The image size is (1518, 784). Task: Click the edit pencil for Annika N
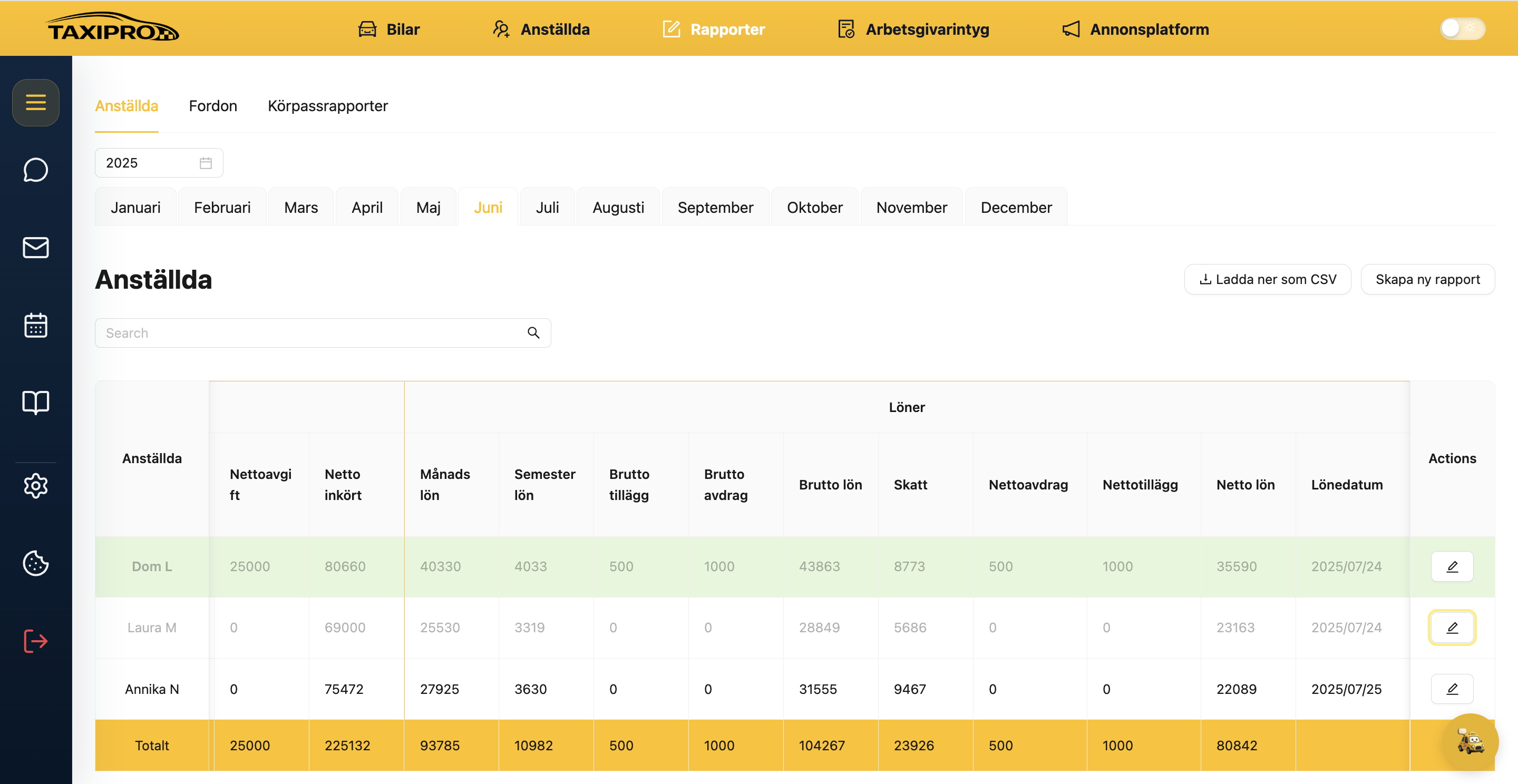[x=1452, y=689]
